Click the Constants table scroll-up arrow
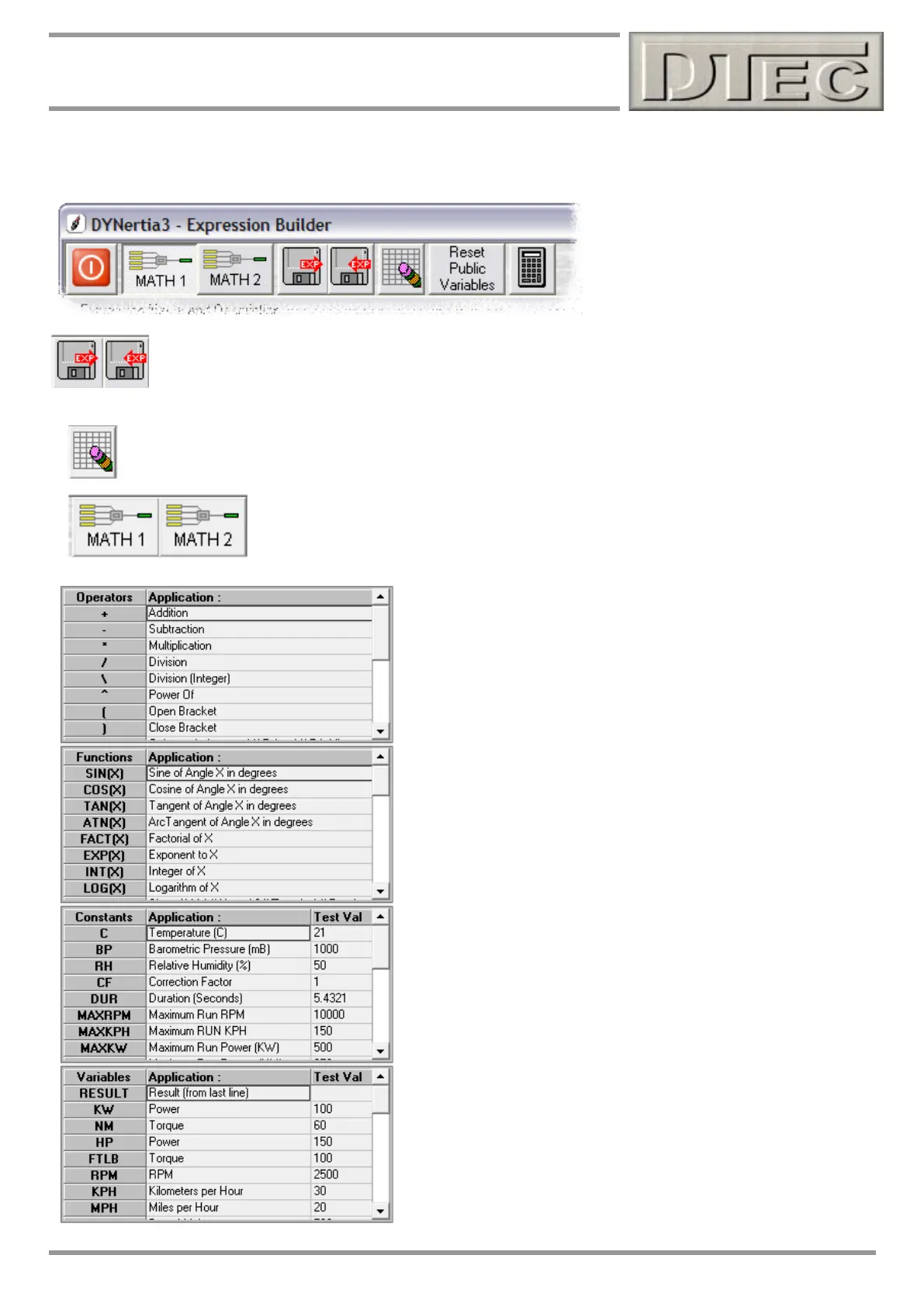Screen dimensions: 924x1307 (380, 917)
